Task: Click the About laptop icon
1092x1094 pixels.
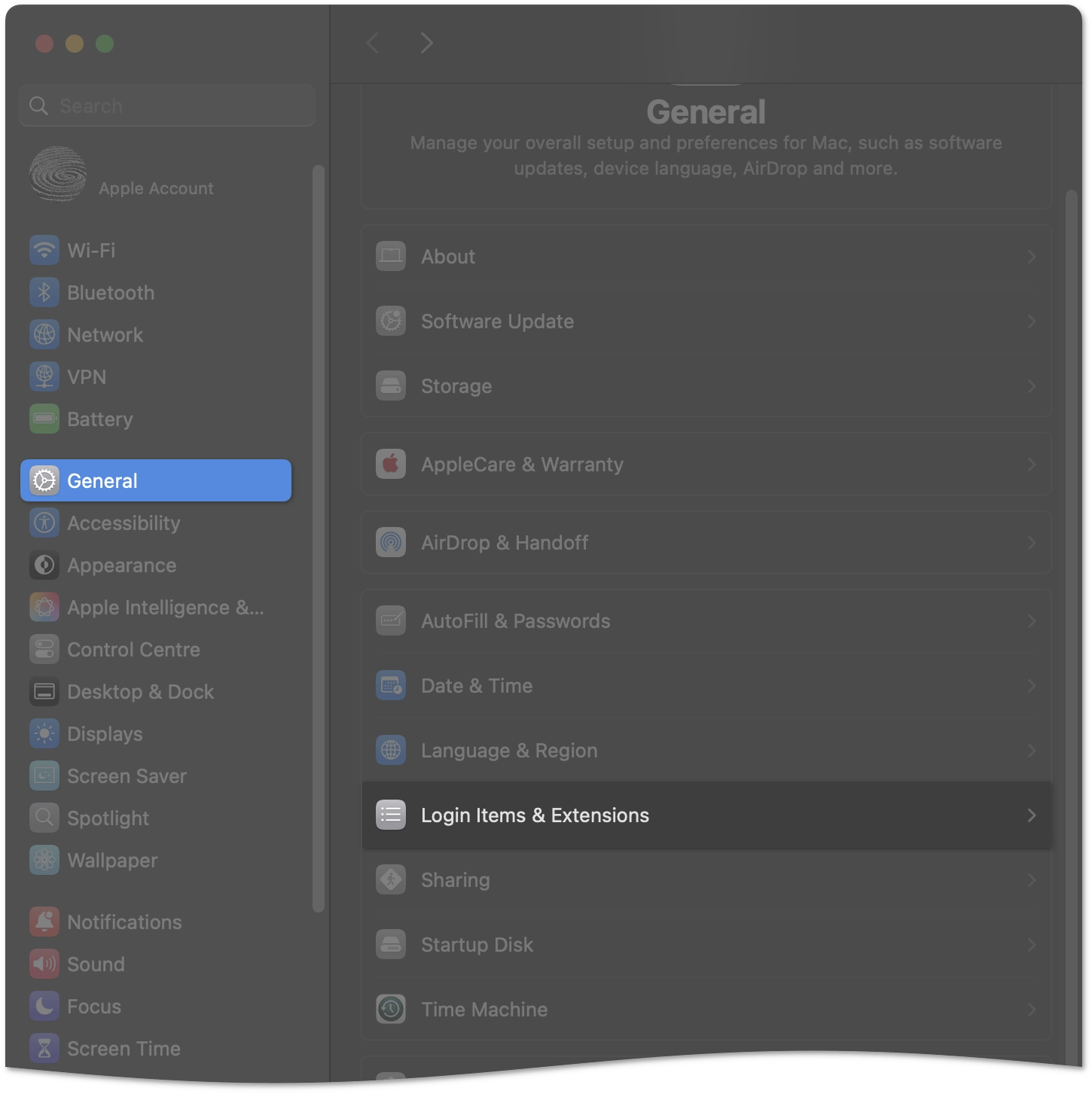Action: (391, 257)
